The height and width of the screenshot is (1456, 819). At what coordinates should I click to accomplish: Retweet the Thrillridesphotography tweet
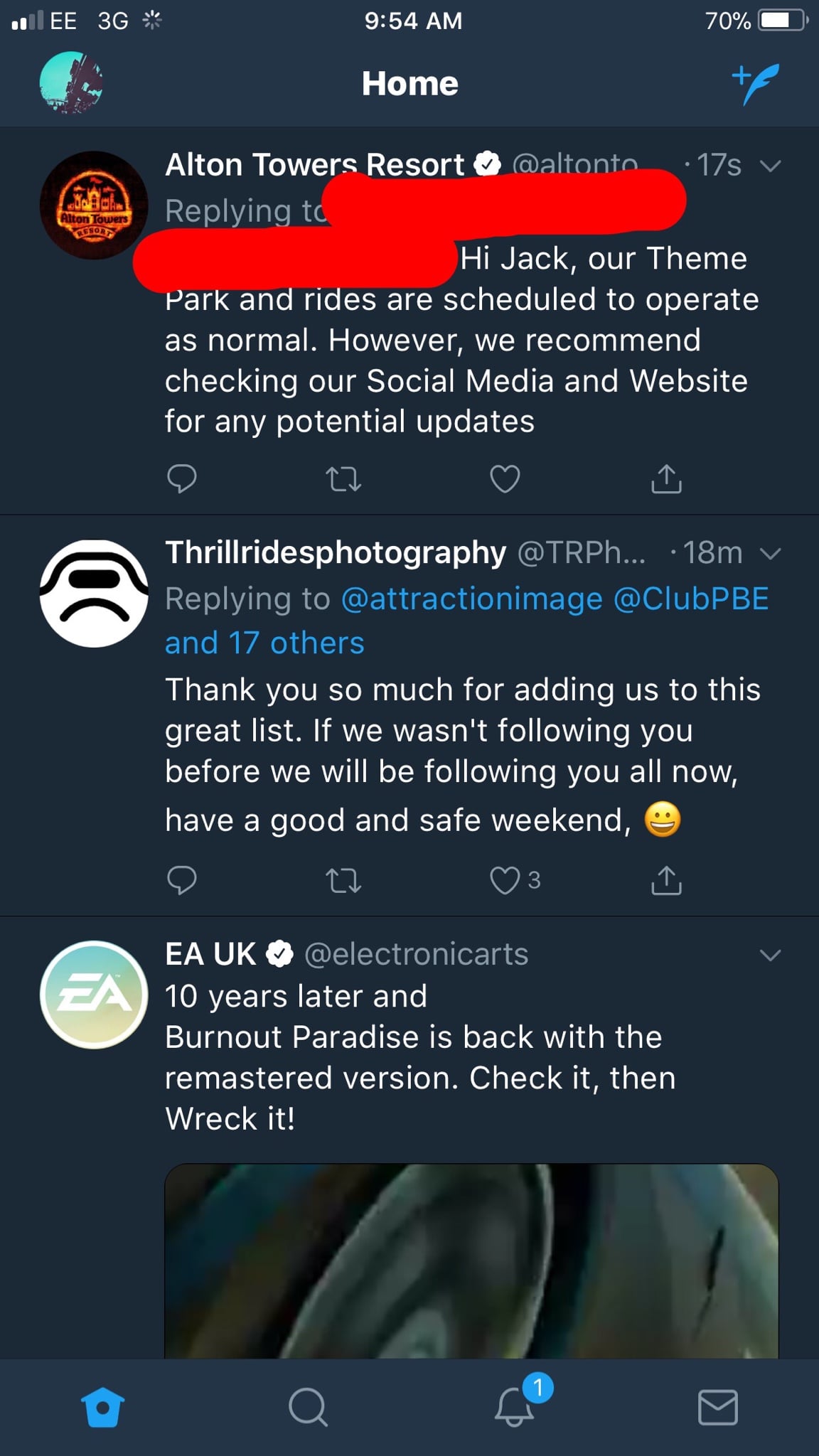(343, 881)
